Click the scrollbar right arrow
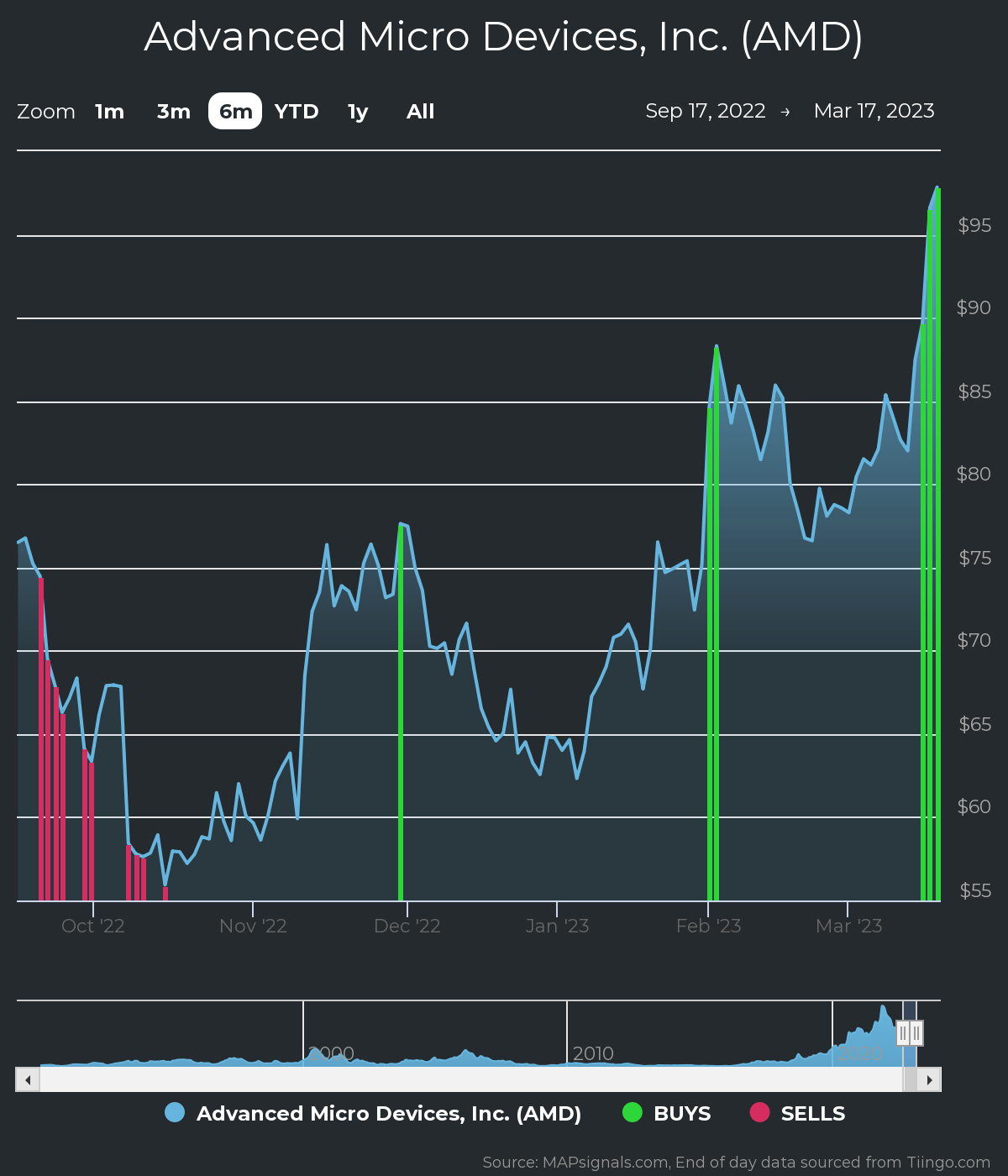The height and width of the screenshot is (1176, 1008). click(x=929, y=1079)
